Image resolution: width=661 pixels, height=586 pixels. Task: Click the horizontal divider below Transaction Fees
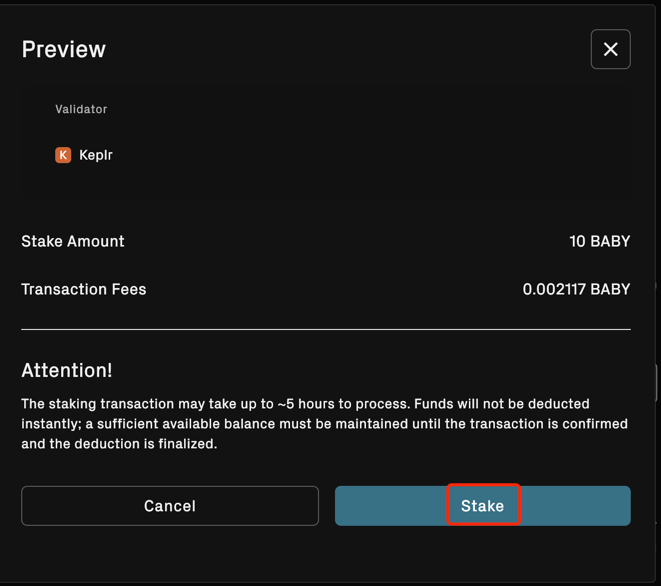(326, 329)
